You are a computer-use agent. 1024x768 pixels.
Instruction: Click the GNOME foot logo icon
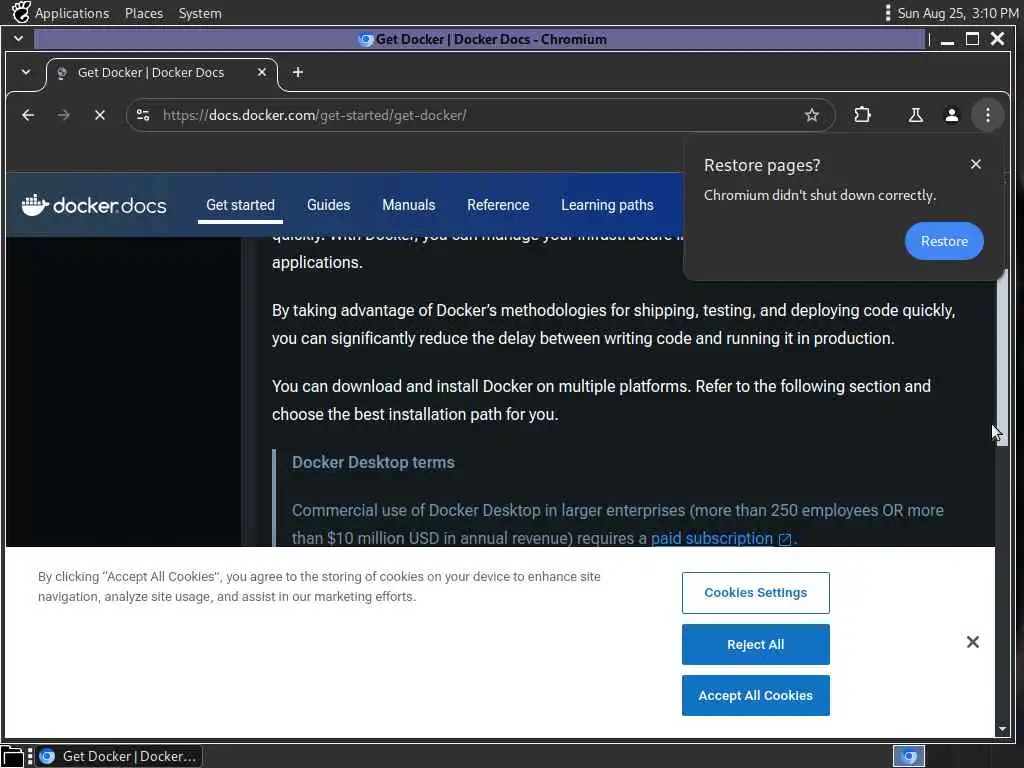pyautogui.click(x=21, y=12)
